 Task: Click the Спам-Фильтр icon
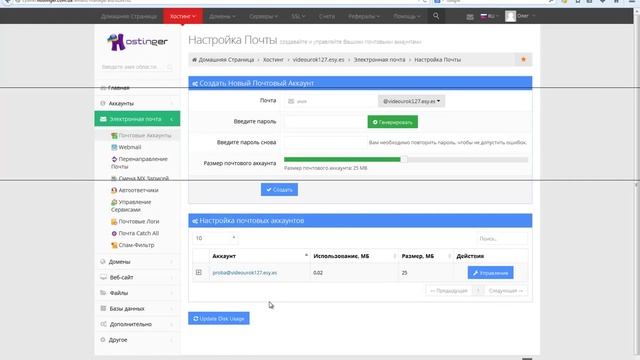click(114, 245)
